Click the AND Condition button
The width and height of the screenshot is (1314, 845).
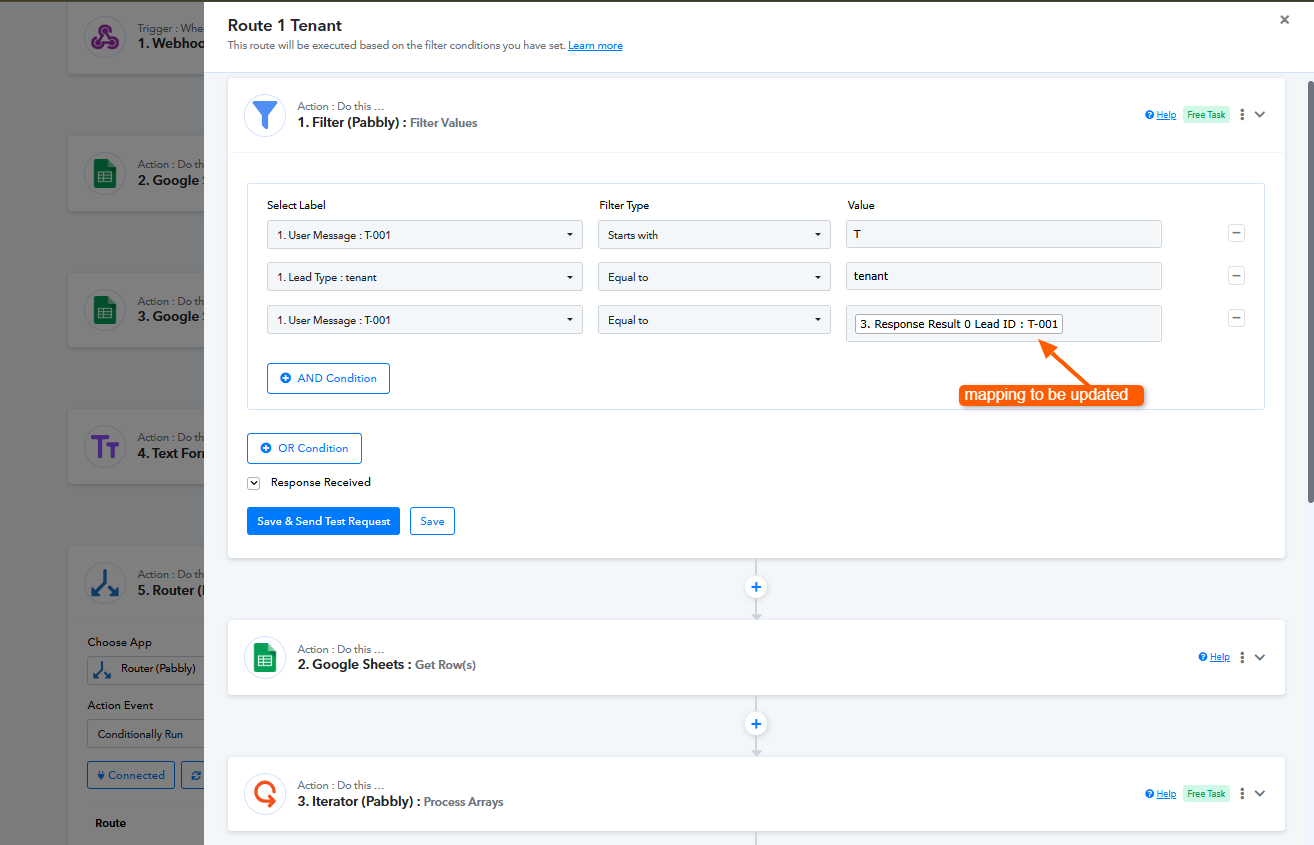tap(328, 378)
